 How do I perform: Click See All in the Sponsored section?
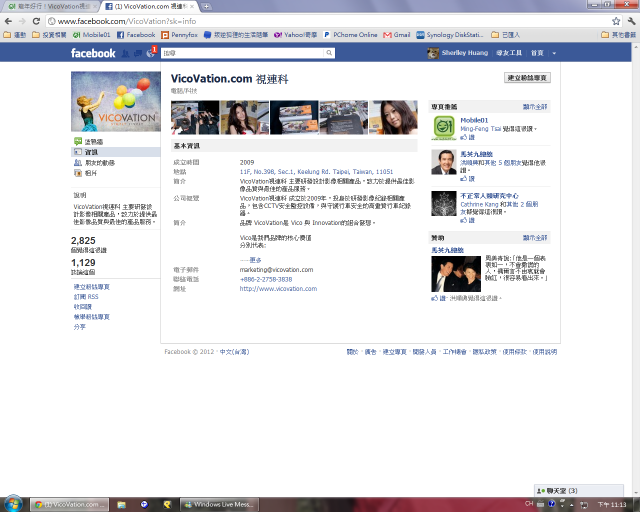[535, 238]
